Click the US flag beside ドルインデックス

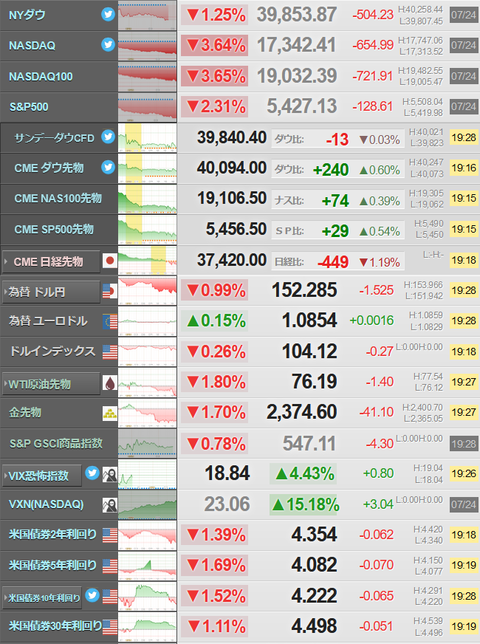tap(110, 352)
